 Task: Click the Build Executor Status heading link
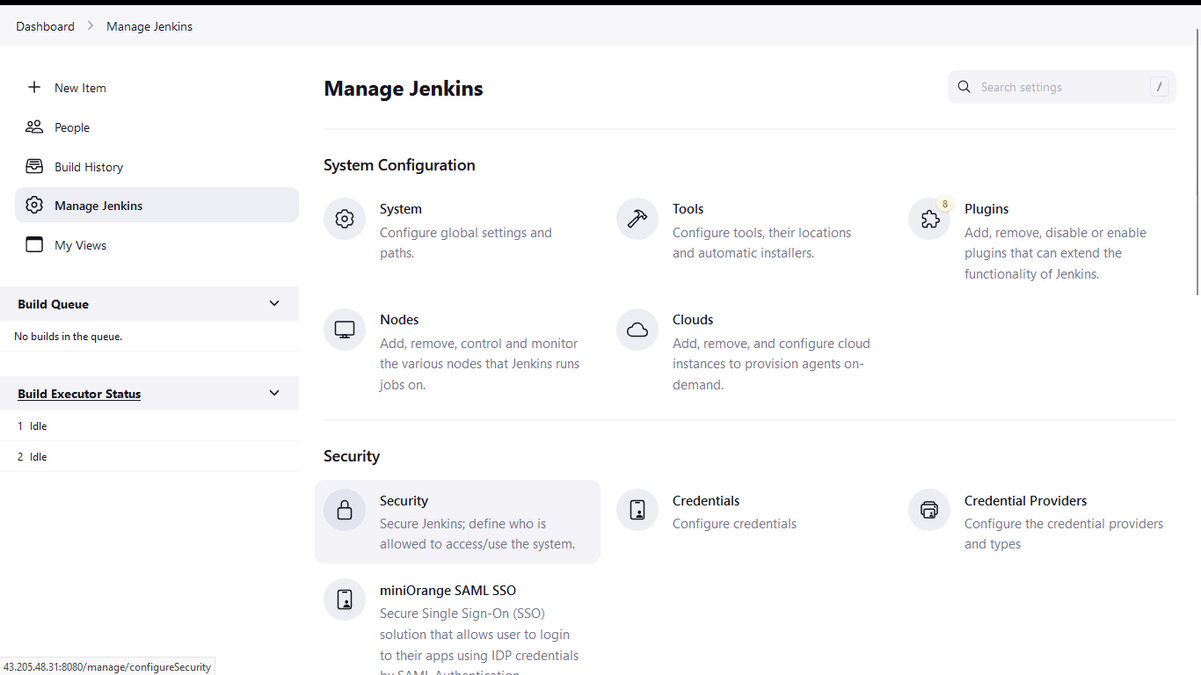pyautogui.click(x=79, y=394)
